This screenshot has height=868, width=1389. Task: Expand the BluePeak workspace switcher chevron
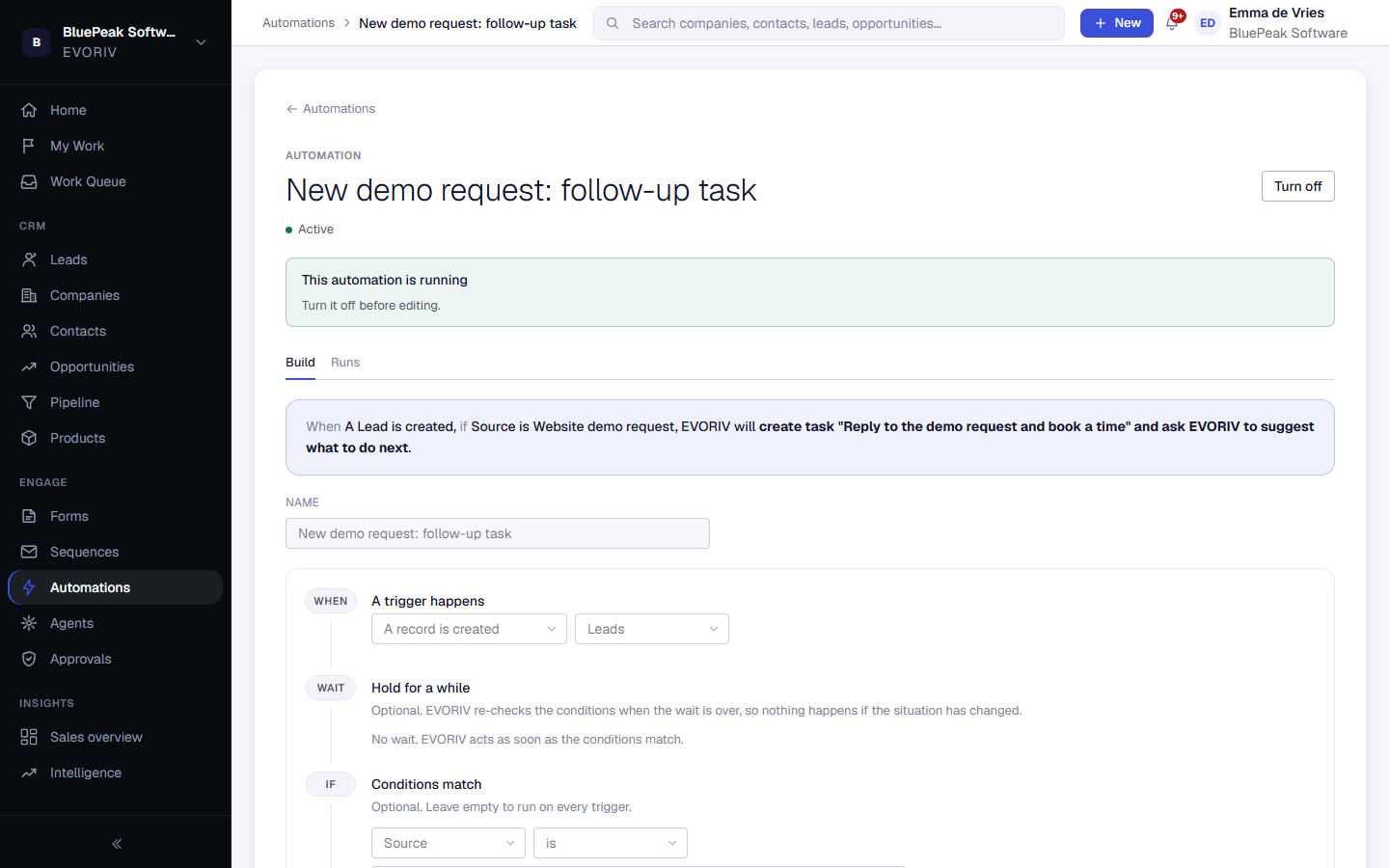[x=201, y=42]
